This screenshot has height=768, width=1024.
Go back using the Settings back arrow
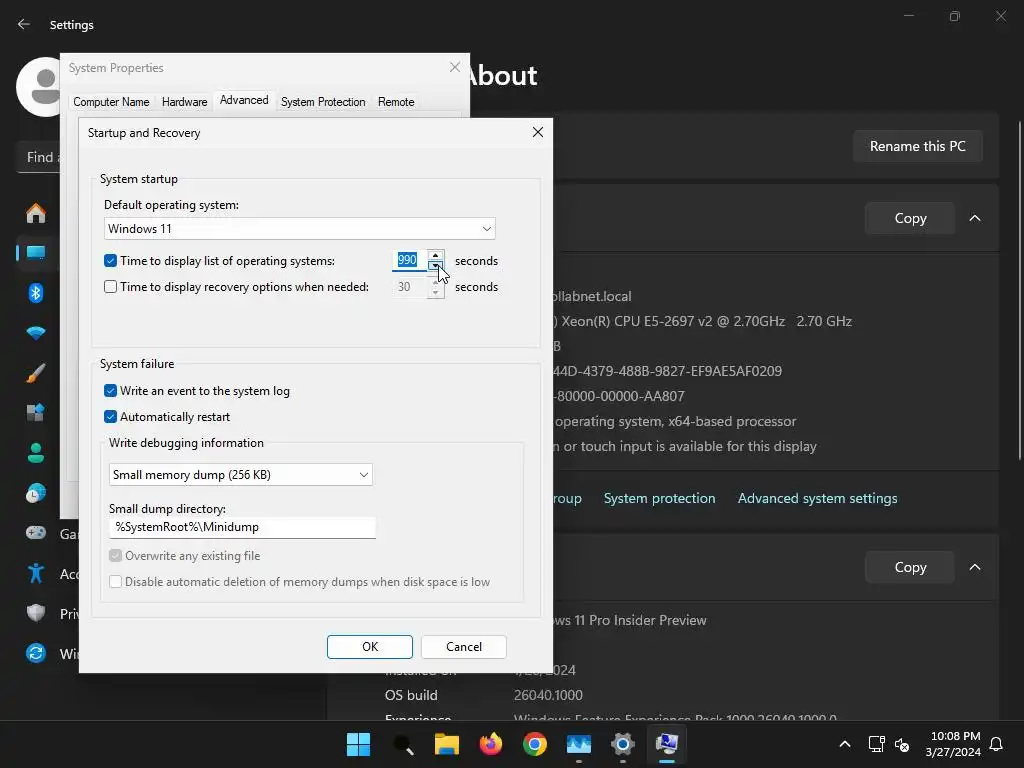[24, 24]
